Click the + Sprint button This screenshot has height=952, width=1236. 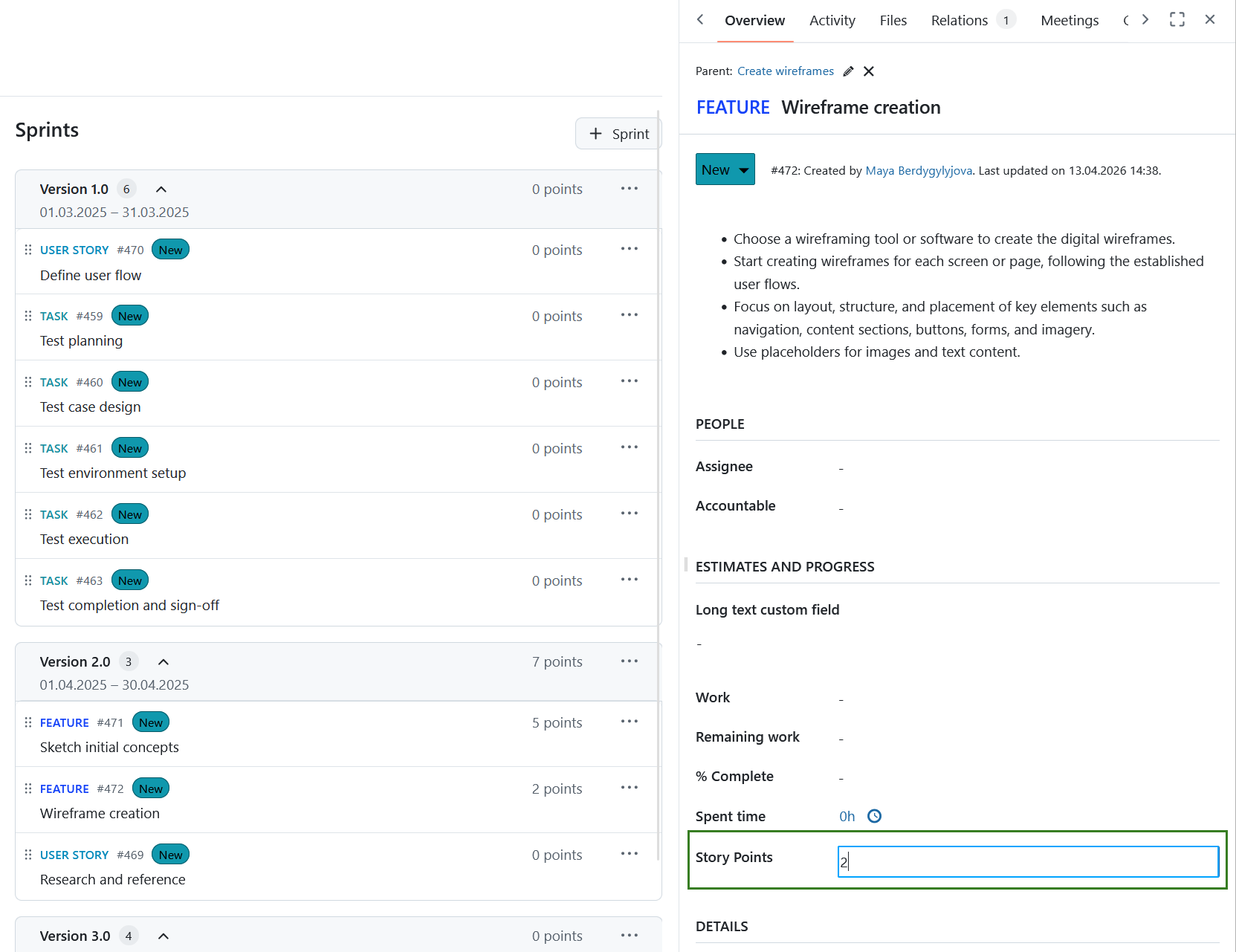pyautogui.click(x=618, y=133)
